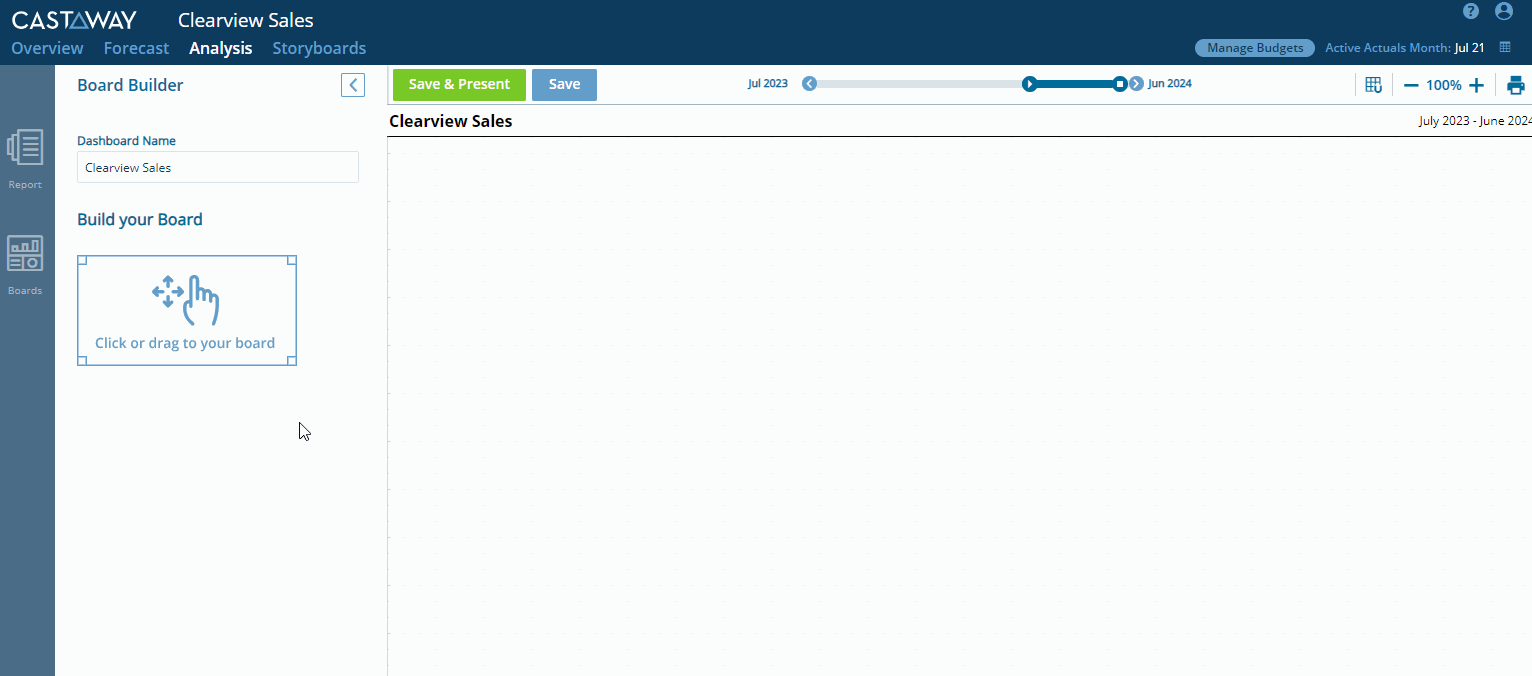
Task: Click the Clearview Sales header title
Action: click(x=245, y=20)
